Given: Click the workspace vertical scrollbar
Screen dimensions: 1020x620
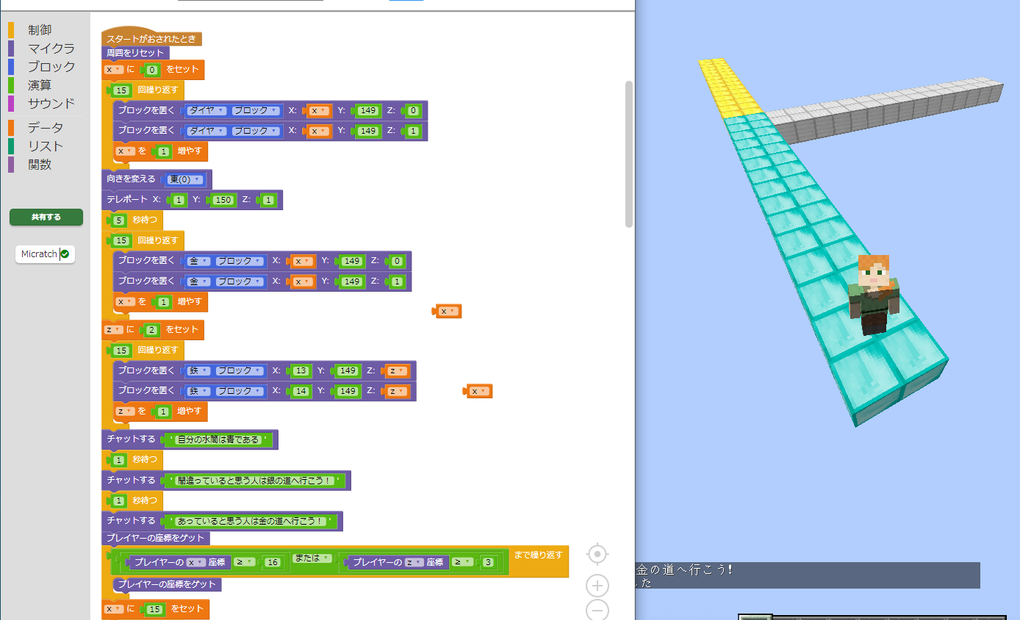Looking at the screenshot, I should 628,154.
